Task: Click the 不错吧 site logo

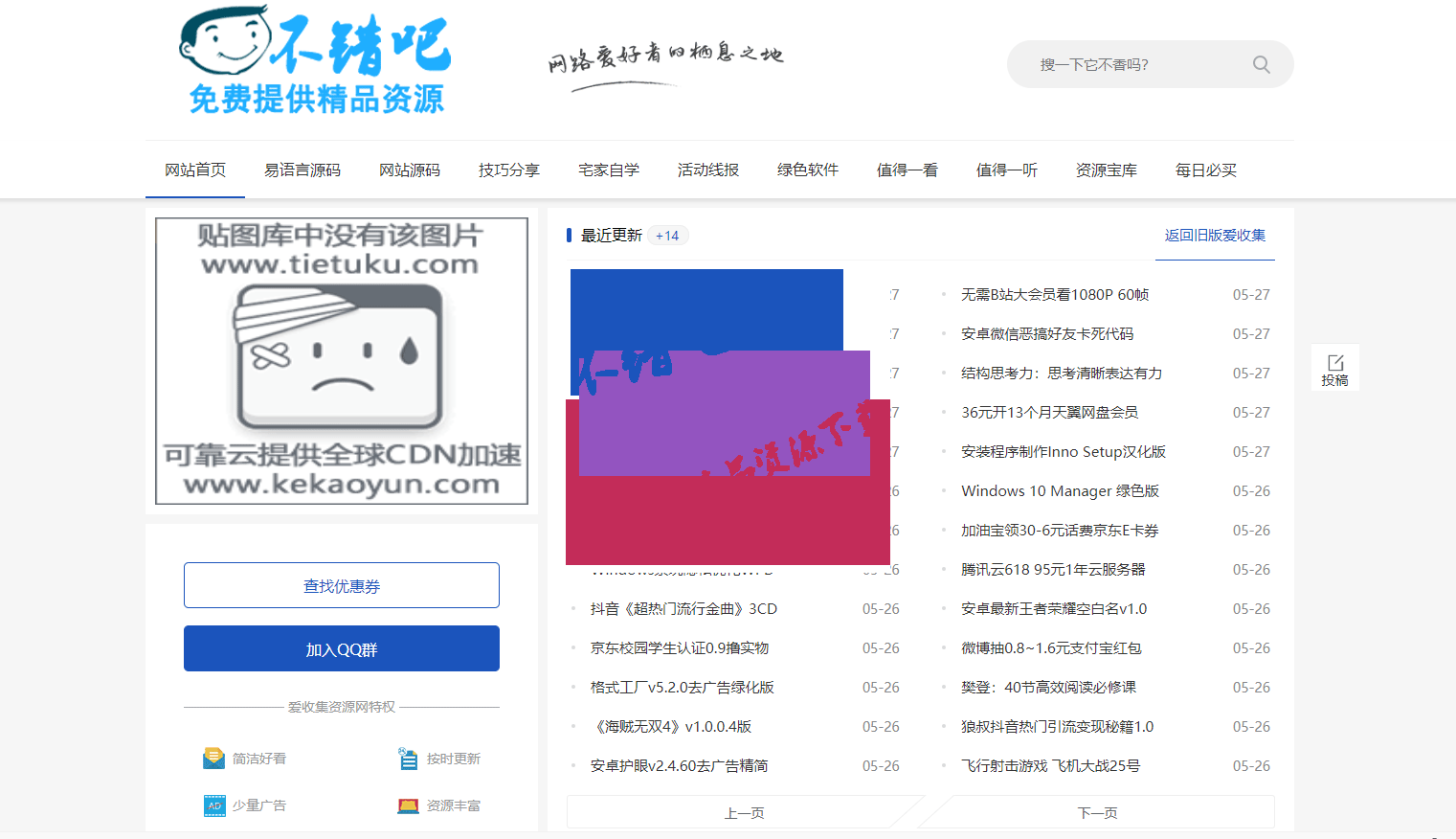Action: tap(315, 60)
